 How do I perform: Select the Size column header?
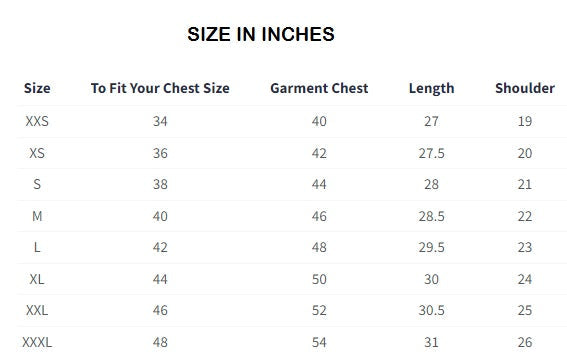(37, 88)
